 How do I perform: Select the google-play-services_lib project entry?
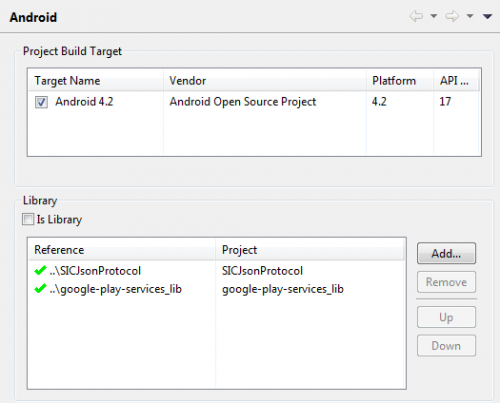283,289
